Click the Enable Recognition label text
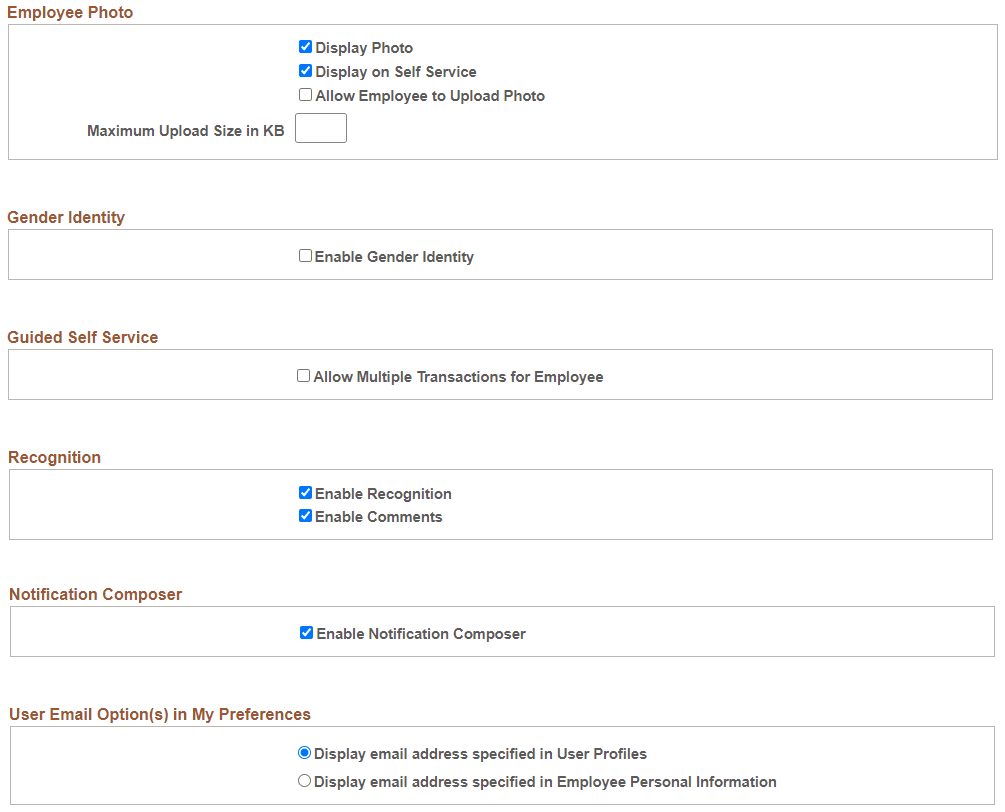Image resolution: width=1005 pixels, height=812 pixels. (x=383, y=493)
